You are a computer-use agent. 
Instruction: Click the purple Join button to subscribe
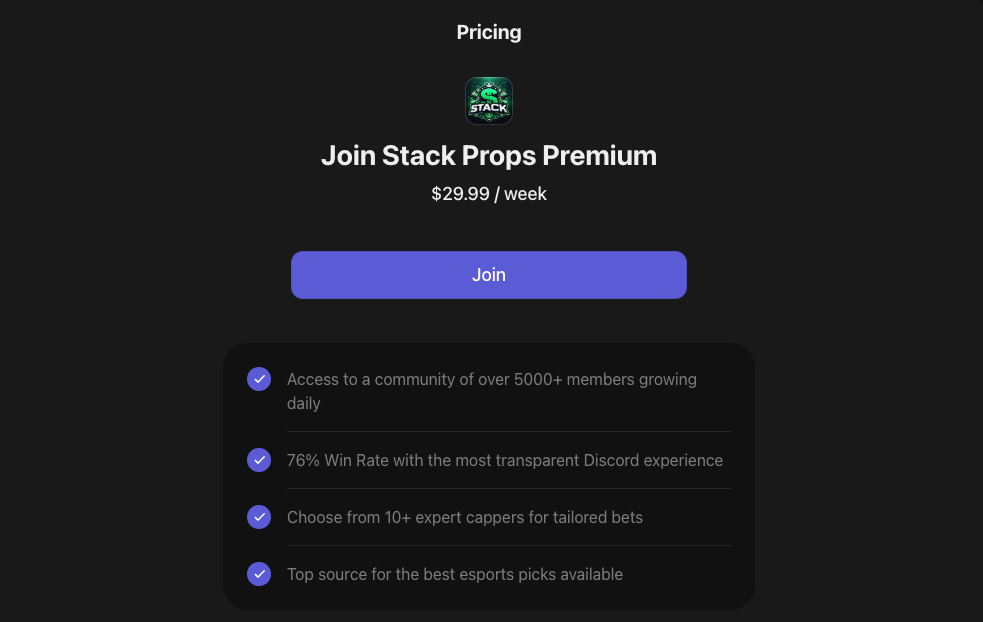pyautogui.click(x=489, y=275)
